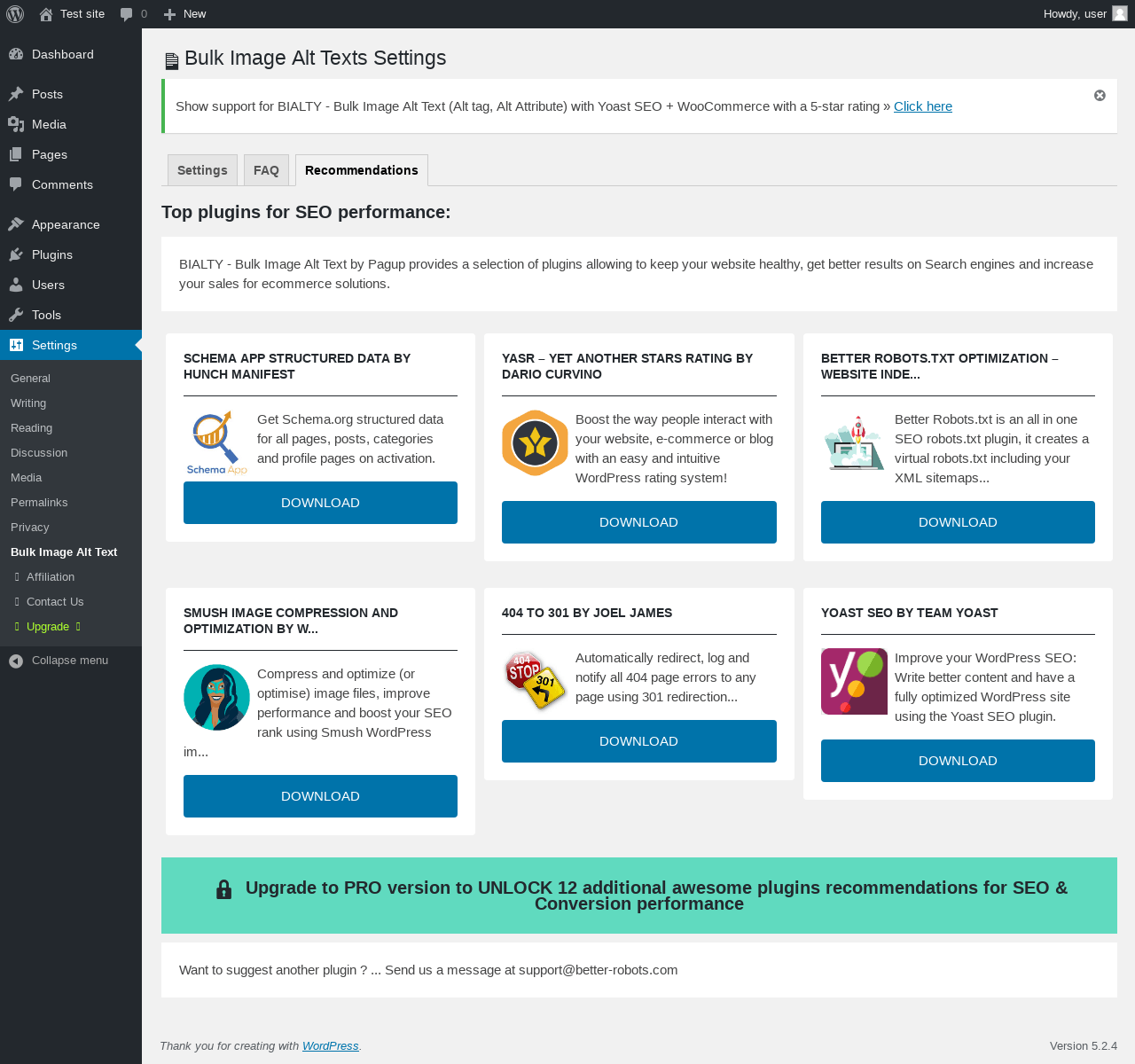Image resolution: width=1135 pixels, height=1064 pixels.
Task: Click the 'YOAST SEO BY TEAM YOAST' title
Action: coord(910,613)
